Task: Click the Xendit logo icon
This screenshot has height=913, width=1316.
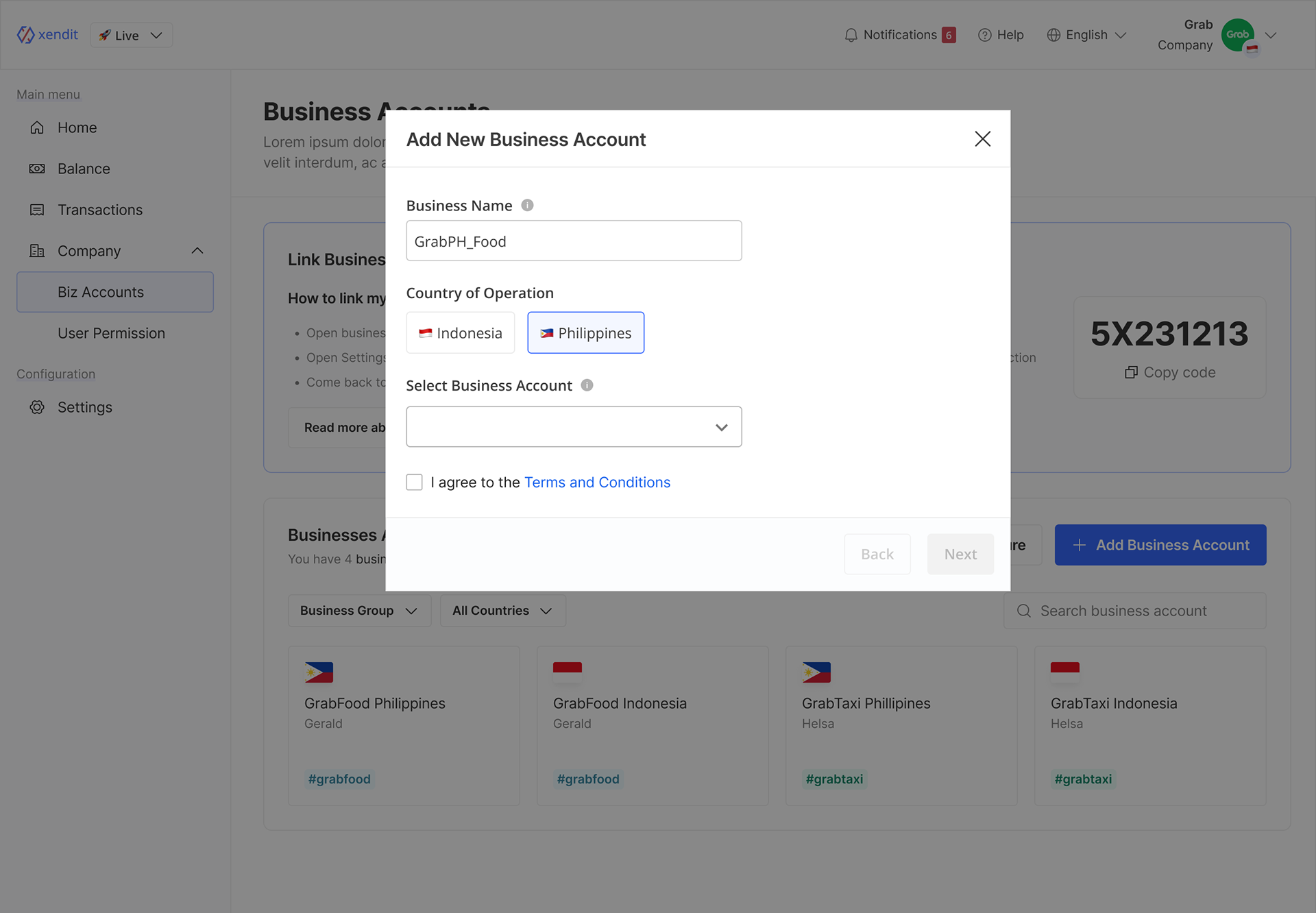Action: (x=26, y=35)
